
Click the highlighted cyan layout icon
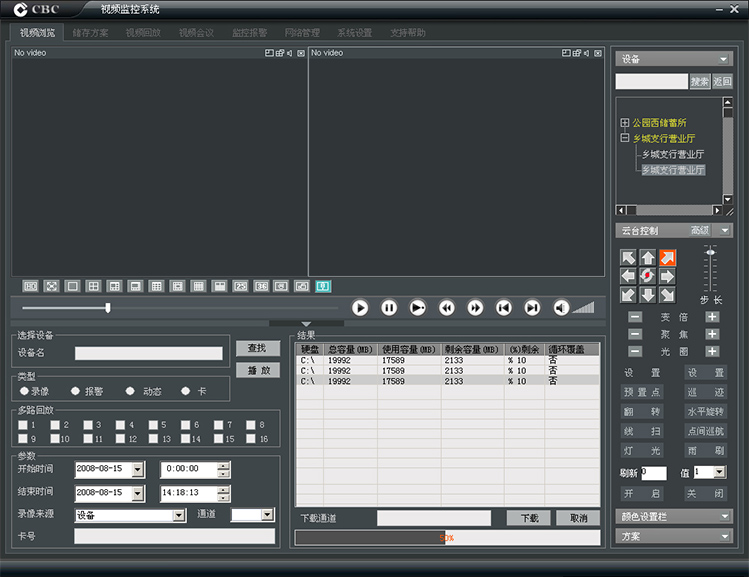point(323,286)
